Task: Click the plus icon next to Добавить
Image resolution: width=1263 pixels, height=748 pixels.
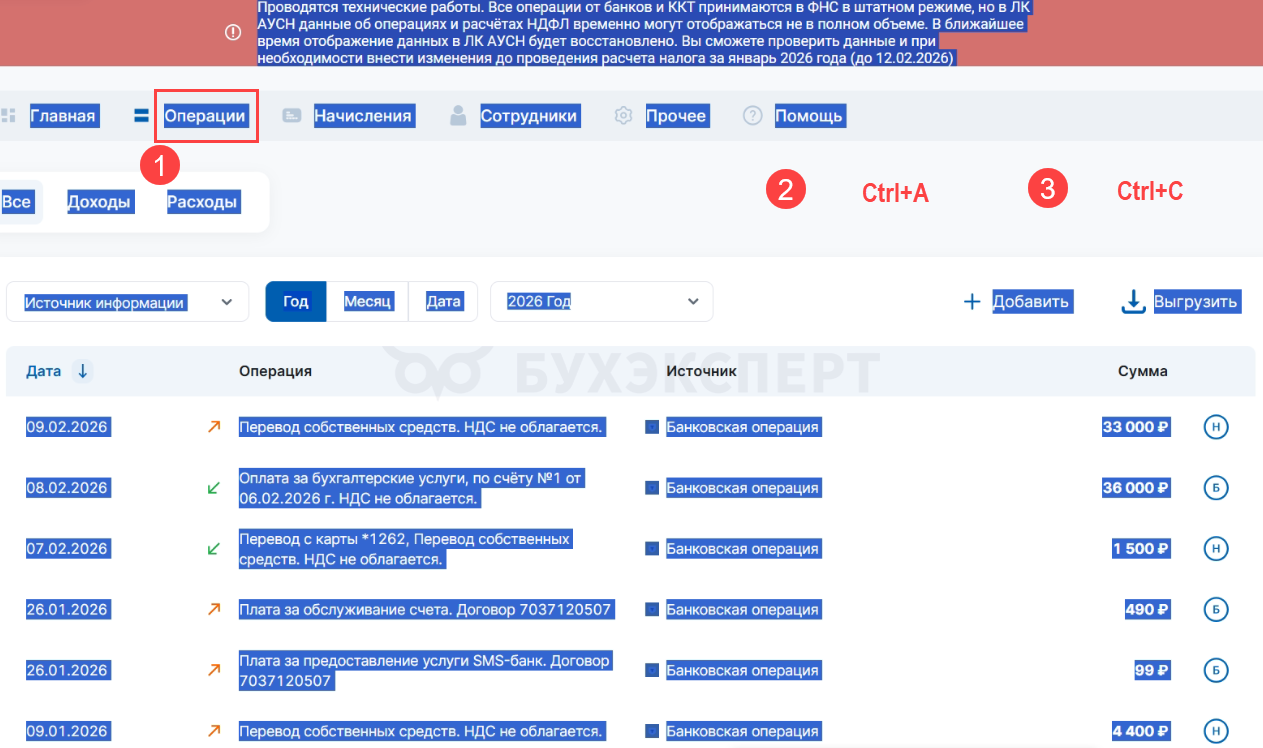Action: [971, 301]
